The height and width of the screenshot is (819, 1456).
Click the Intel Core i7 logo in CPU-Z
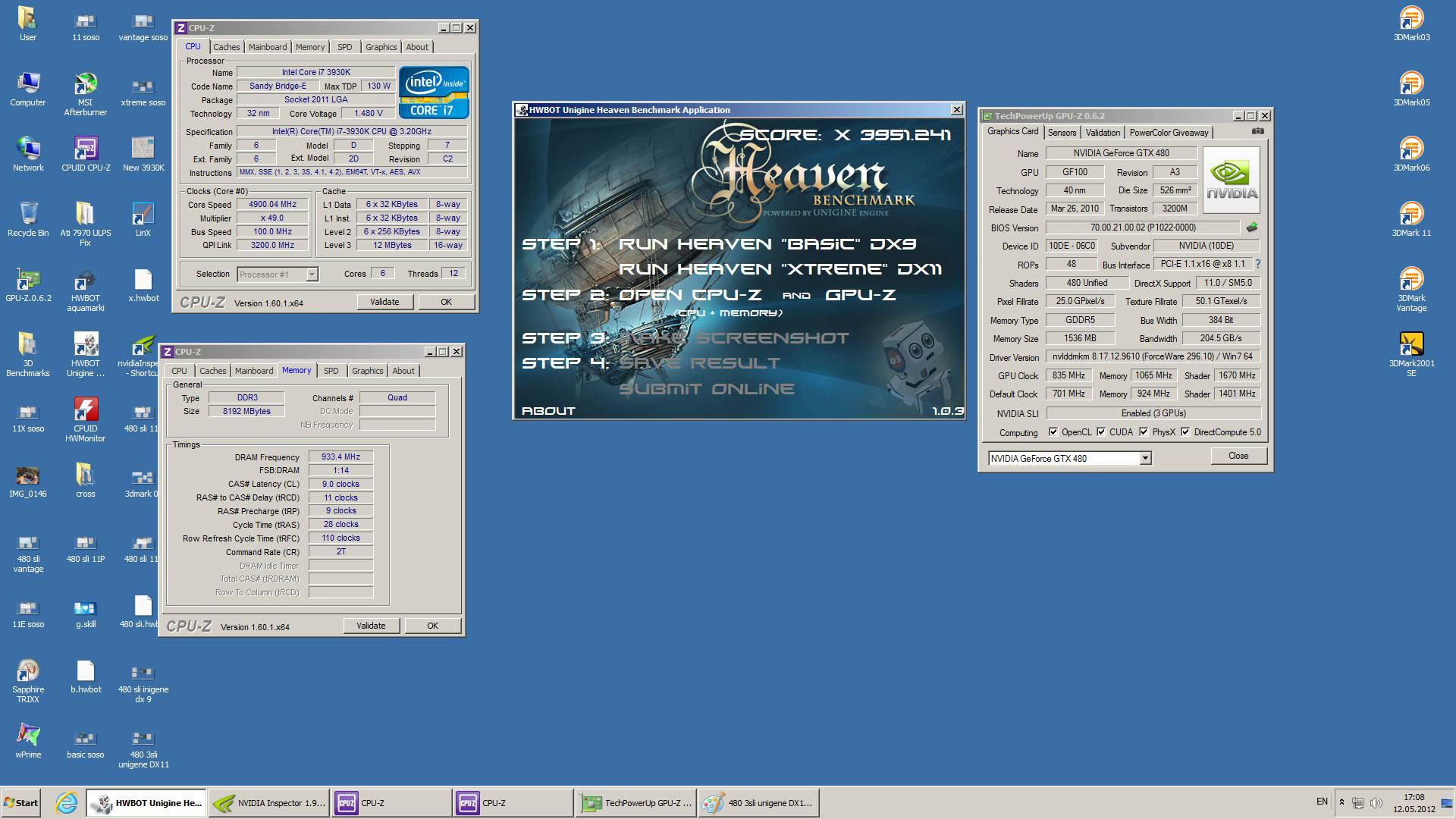point(434,93)
